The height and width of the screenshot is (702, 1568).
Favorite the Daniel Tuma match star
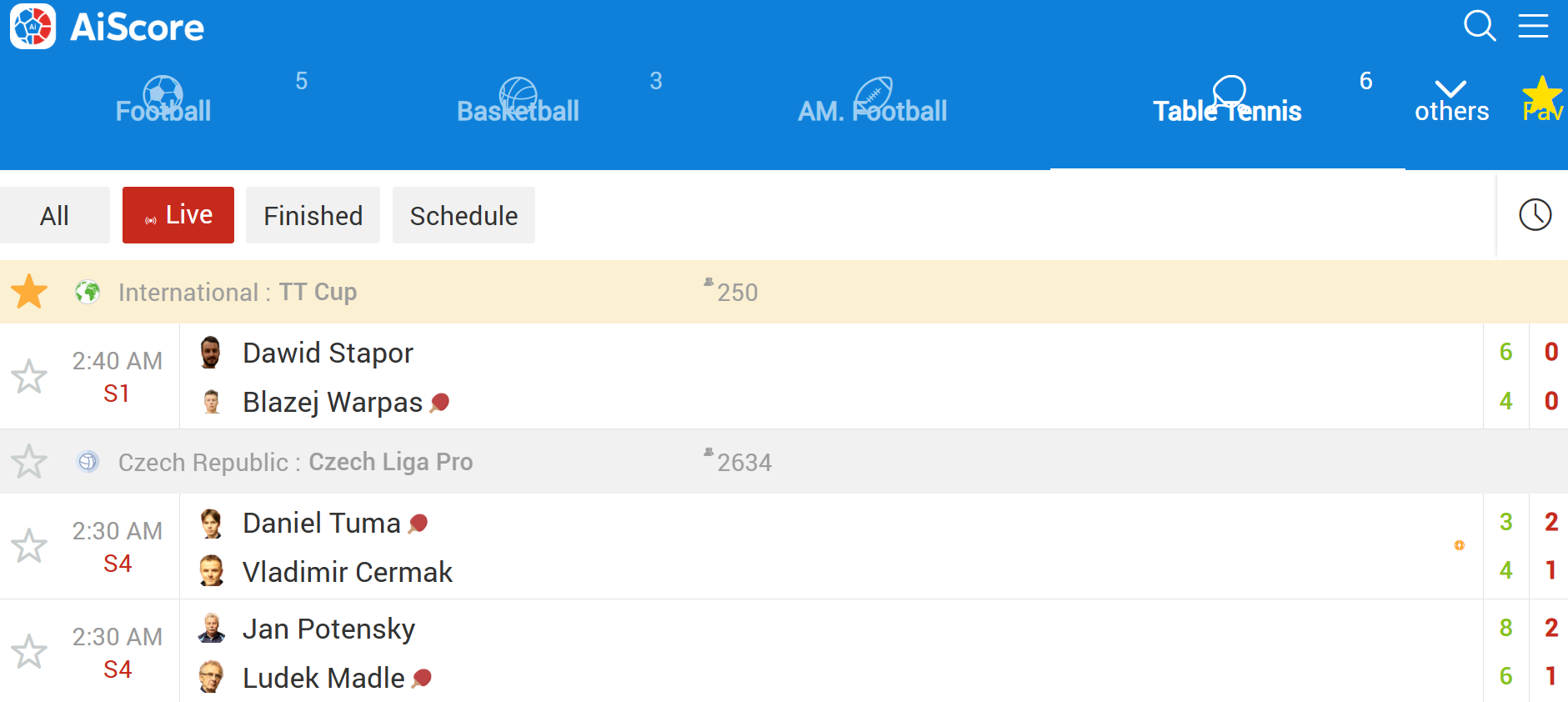pos(29,545)
